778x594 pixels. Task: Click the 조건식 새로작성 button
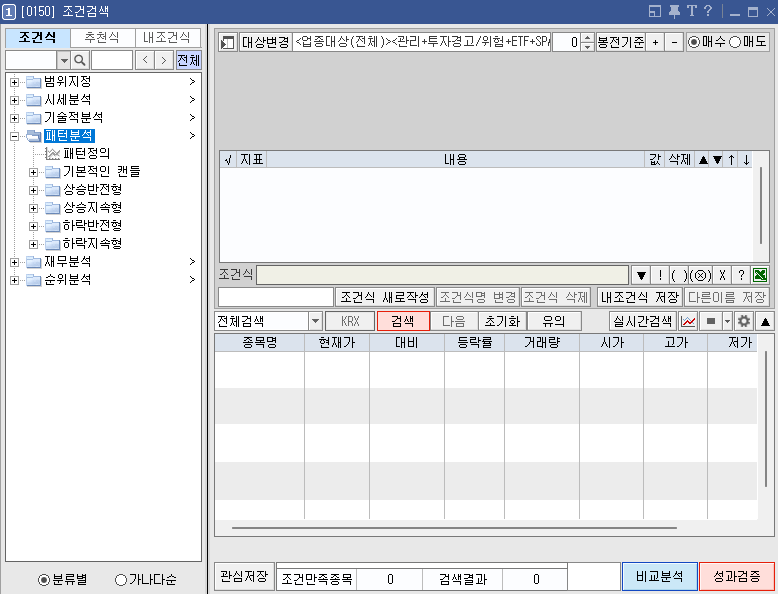(x=385, y=297)
